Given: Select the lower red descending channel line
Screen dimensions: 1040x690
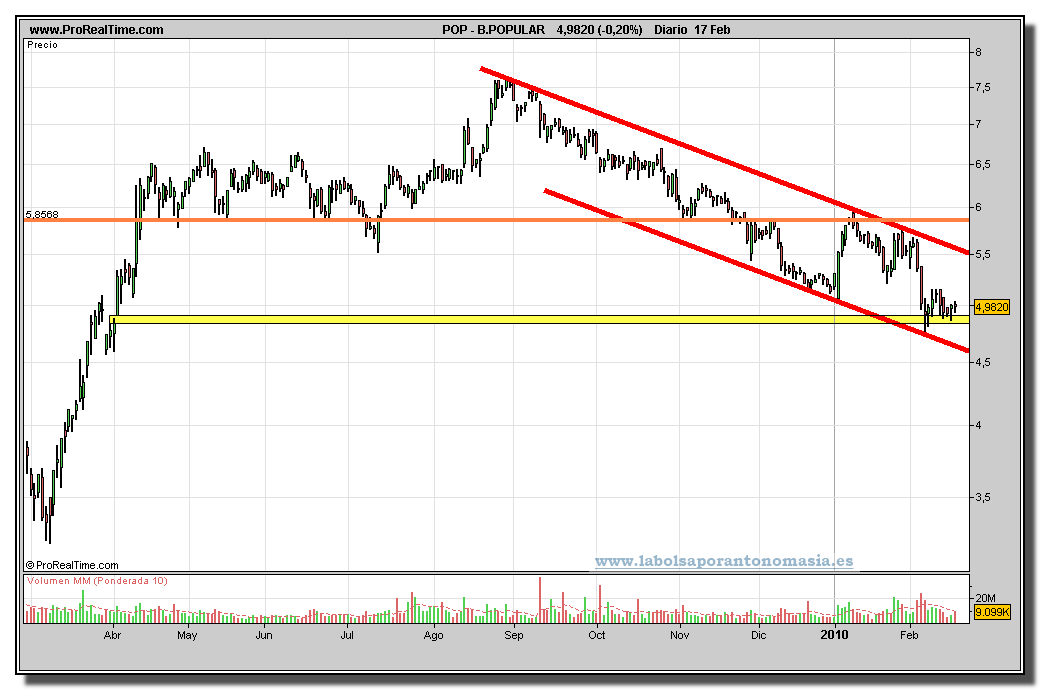Looking at the screenshot, I should [x=756, y=271].
